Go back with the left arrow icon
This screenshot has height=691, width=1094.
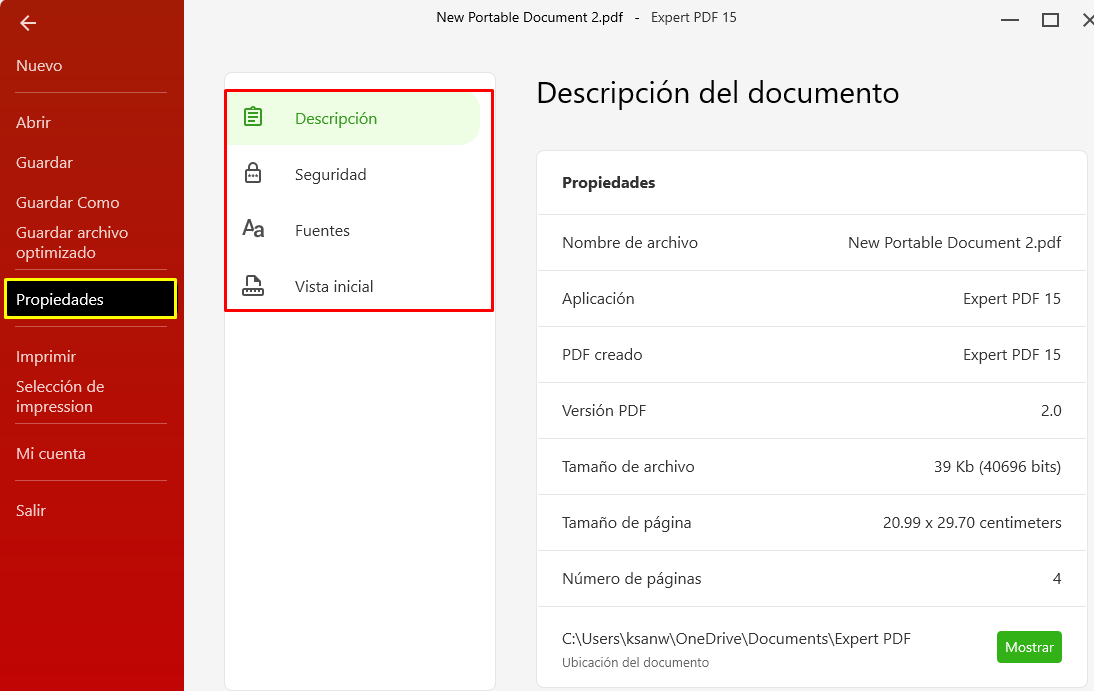(x=28, y=24)
